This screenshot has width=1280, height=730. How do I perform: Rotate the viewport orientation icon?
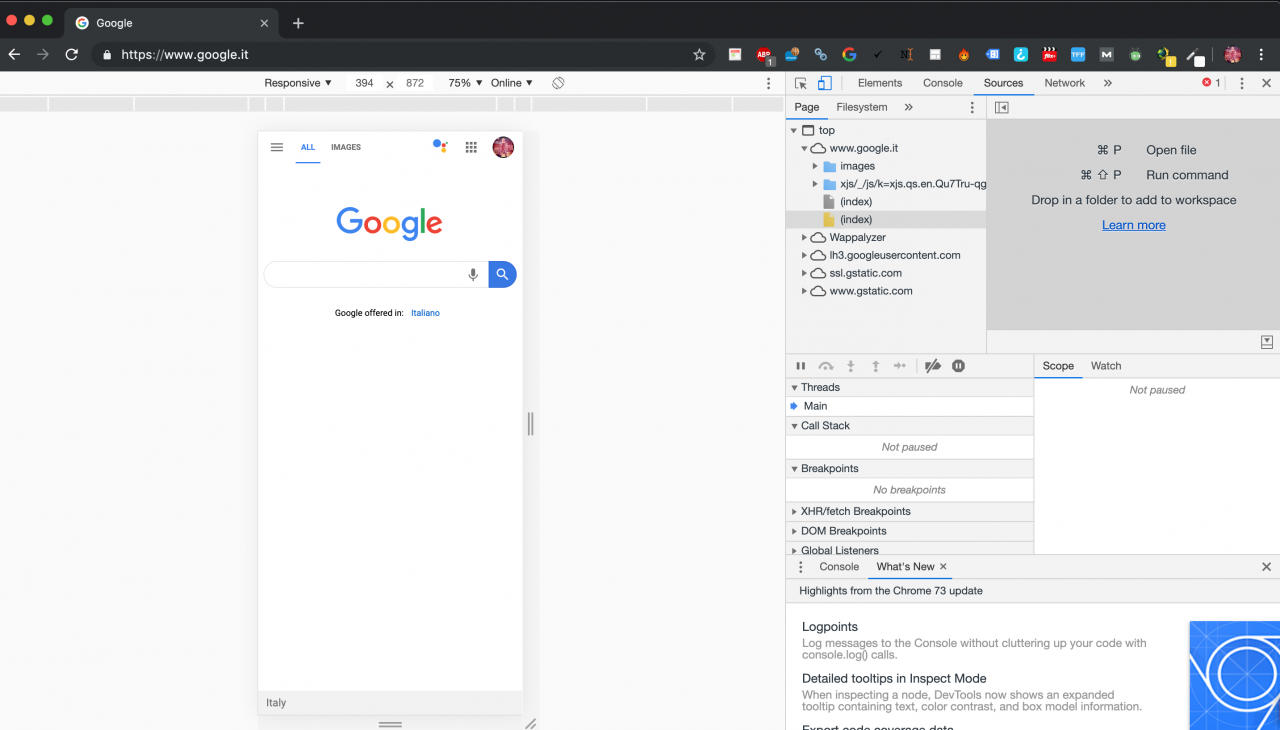click(x=558, y=83)
